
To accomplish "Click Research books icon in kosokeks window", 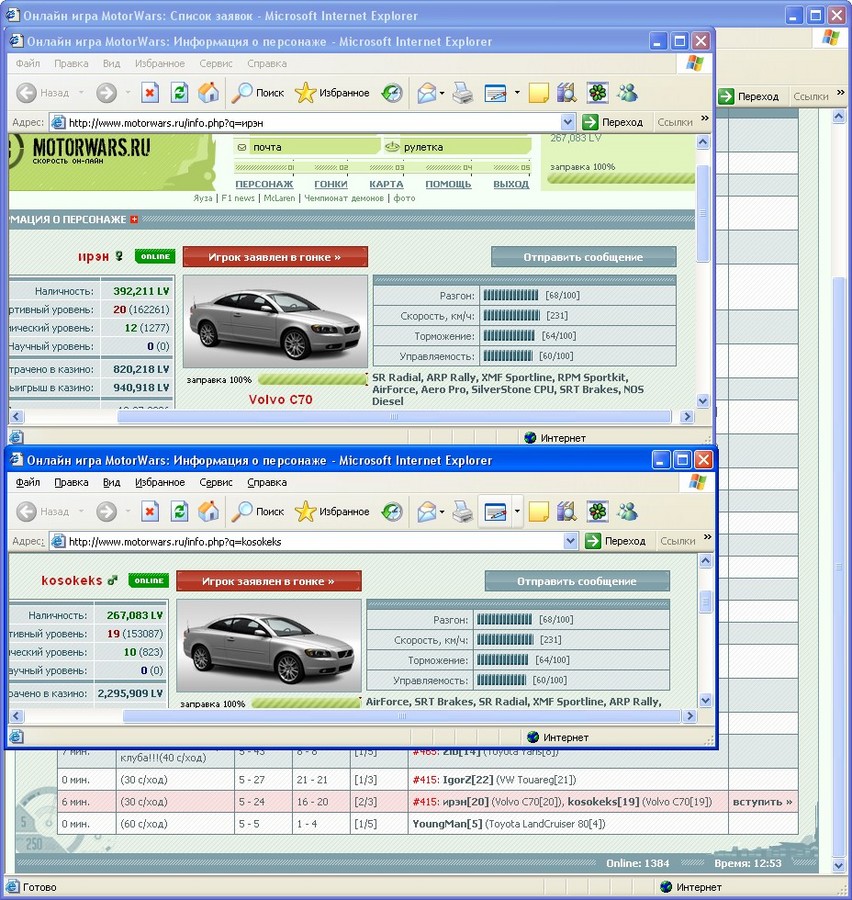I will [567, 511].
